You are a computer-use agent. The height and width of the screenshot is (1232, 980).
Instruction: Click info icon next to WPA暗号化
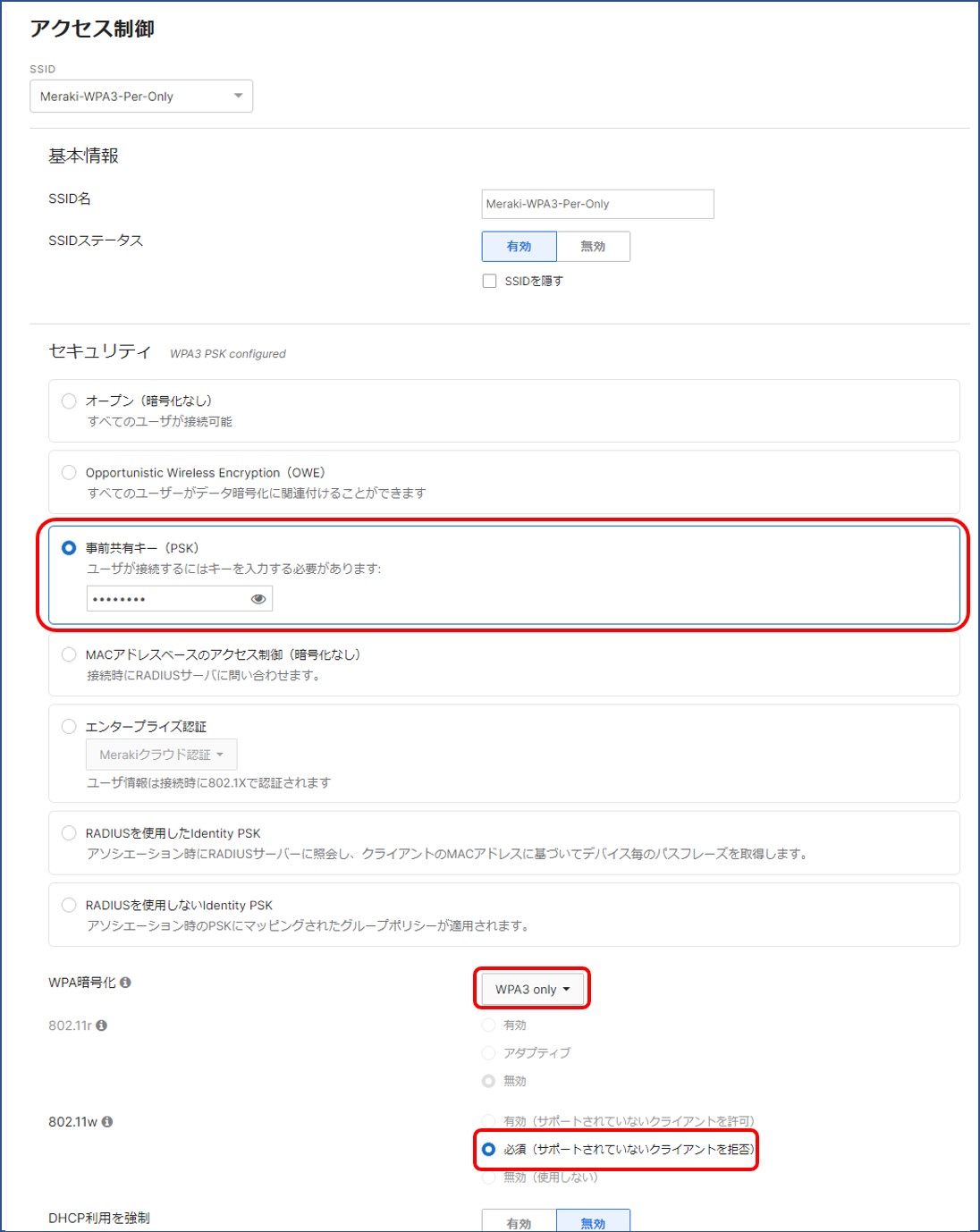(x=125, y=983)
